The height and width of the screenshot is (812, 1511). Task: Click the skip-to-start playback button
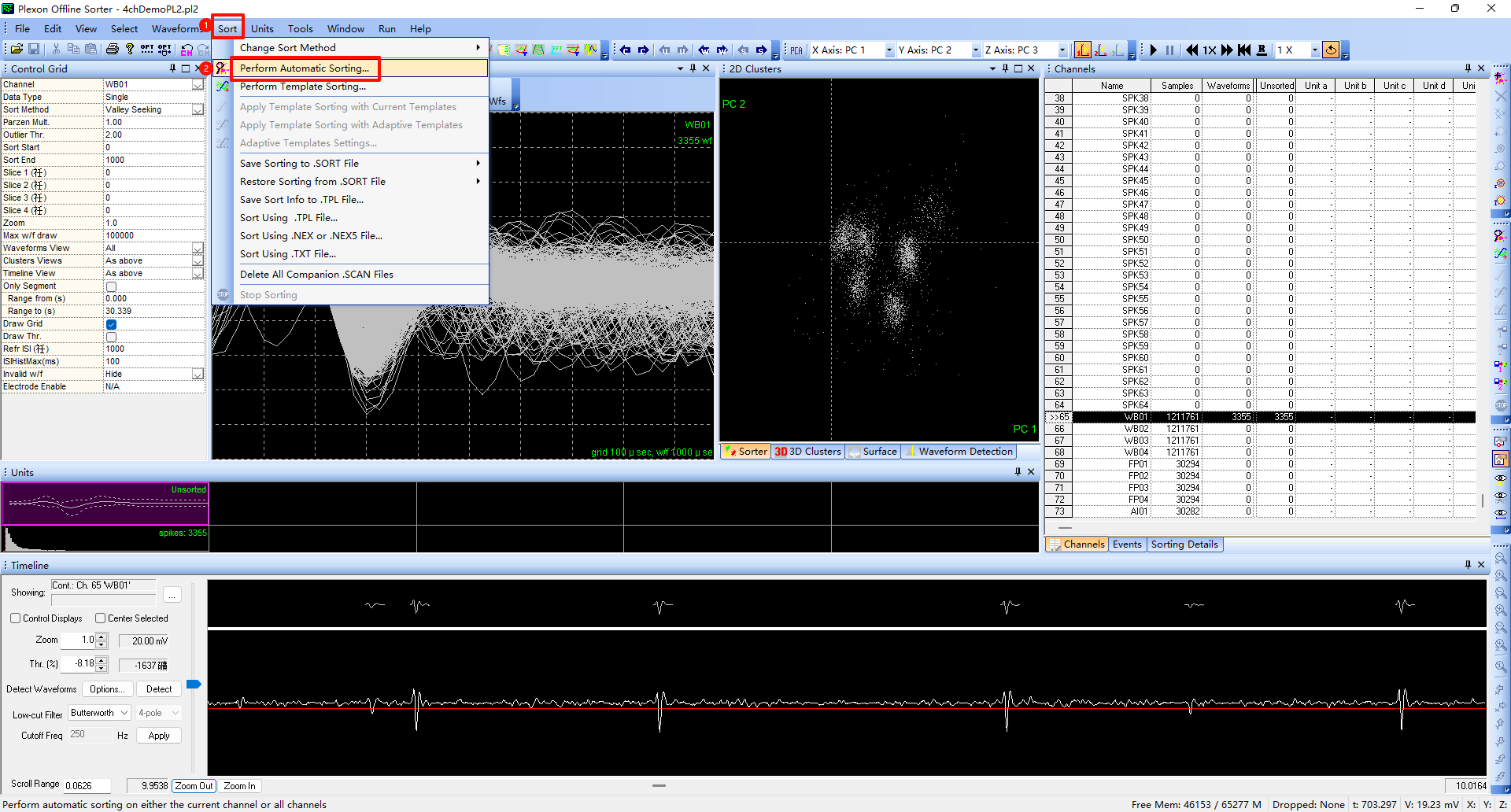1244,50
